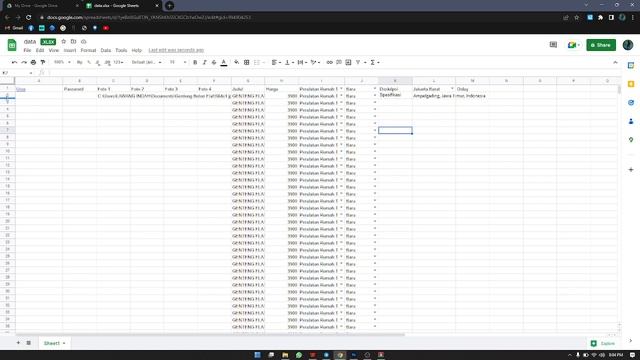Open the zoom level dropdown
The width and height of the screenshot is (640, 360).
(62, 62)
